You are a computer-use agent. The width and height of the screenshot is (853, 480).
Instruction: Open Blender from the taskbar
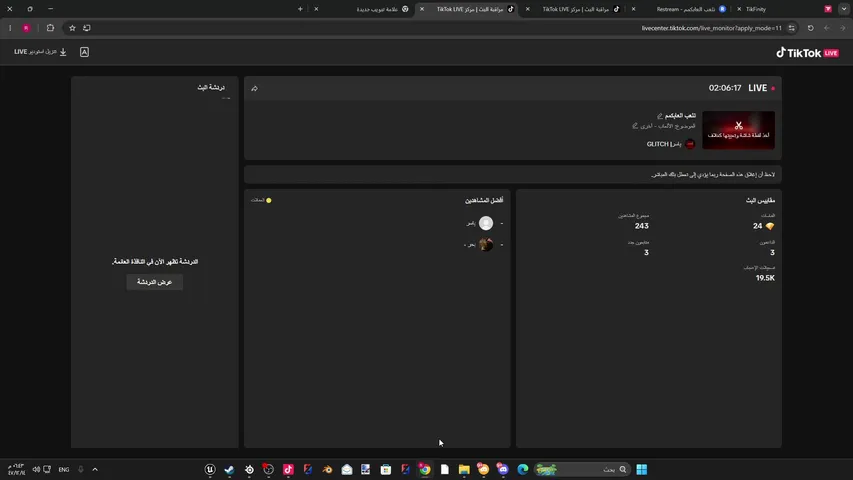[x=327, y=469]
